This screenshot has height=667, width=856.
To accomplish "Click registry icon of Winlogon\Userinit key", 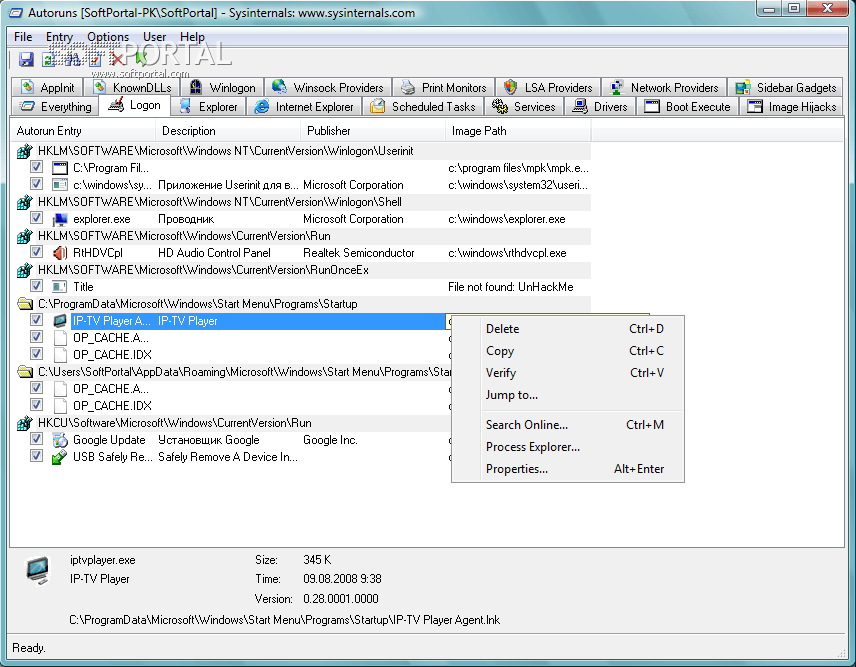I will pos(25,151).
